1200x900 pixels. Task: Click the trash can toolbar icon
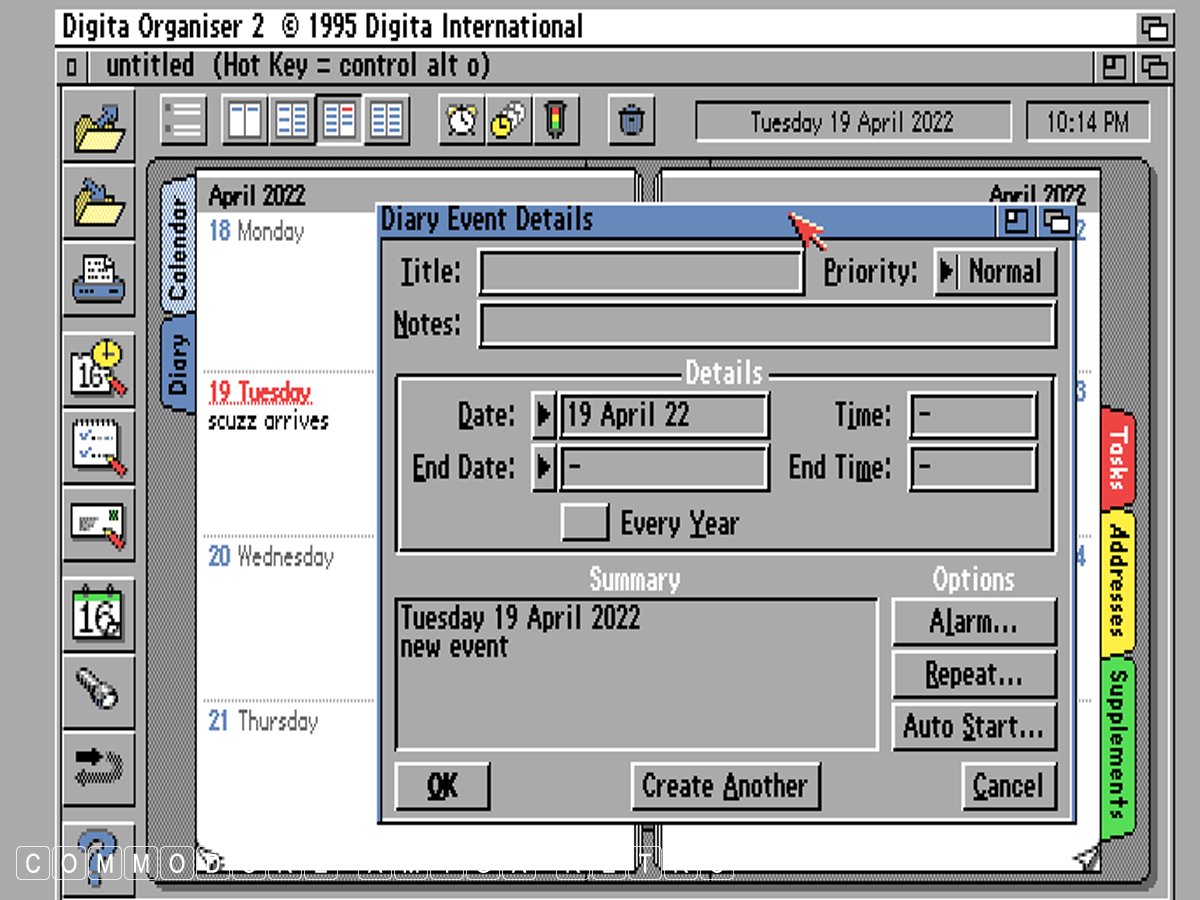click(x=631, y=121)
